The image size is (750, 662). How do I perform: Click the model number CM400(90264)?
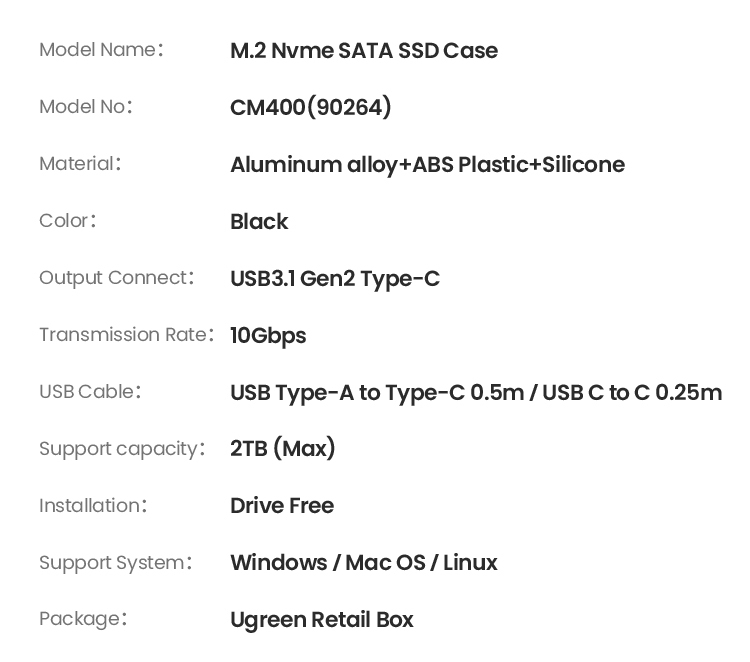[311, 107]
